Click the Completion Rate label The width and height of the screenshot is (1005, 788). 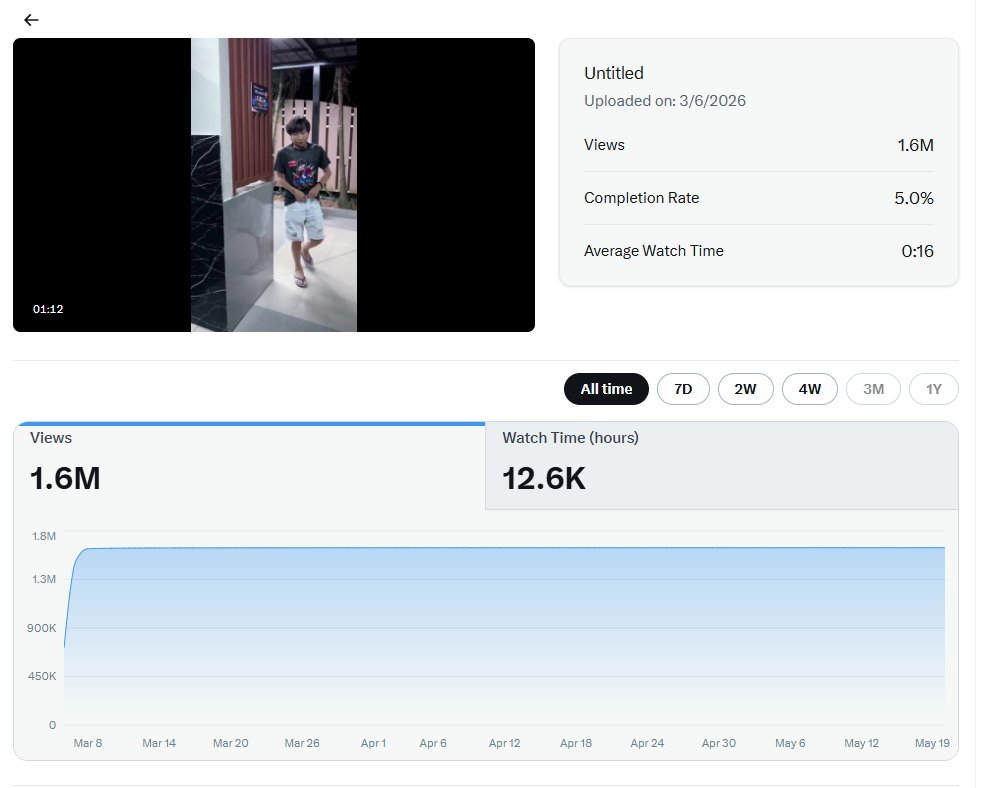point(642,198)
